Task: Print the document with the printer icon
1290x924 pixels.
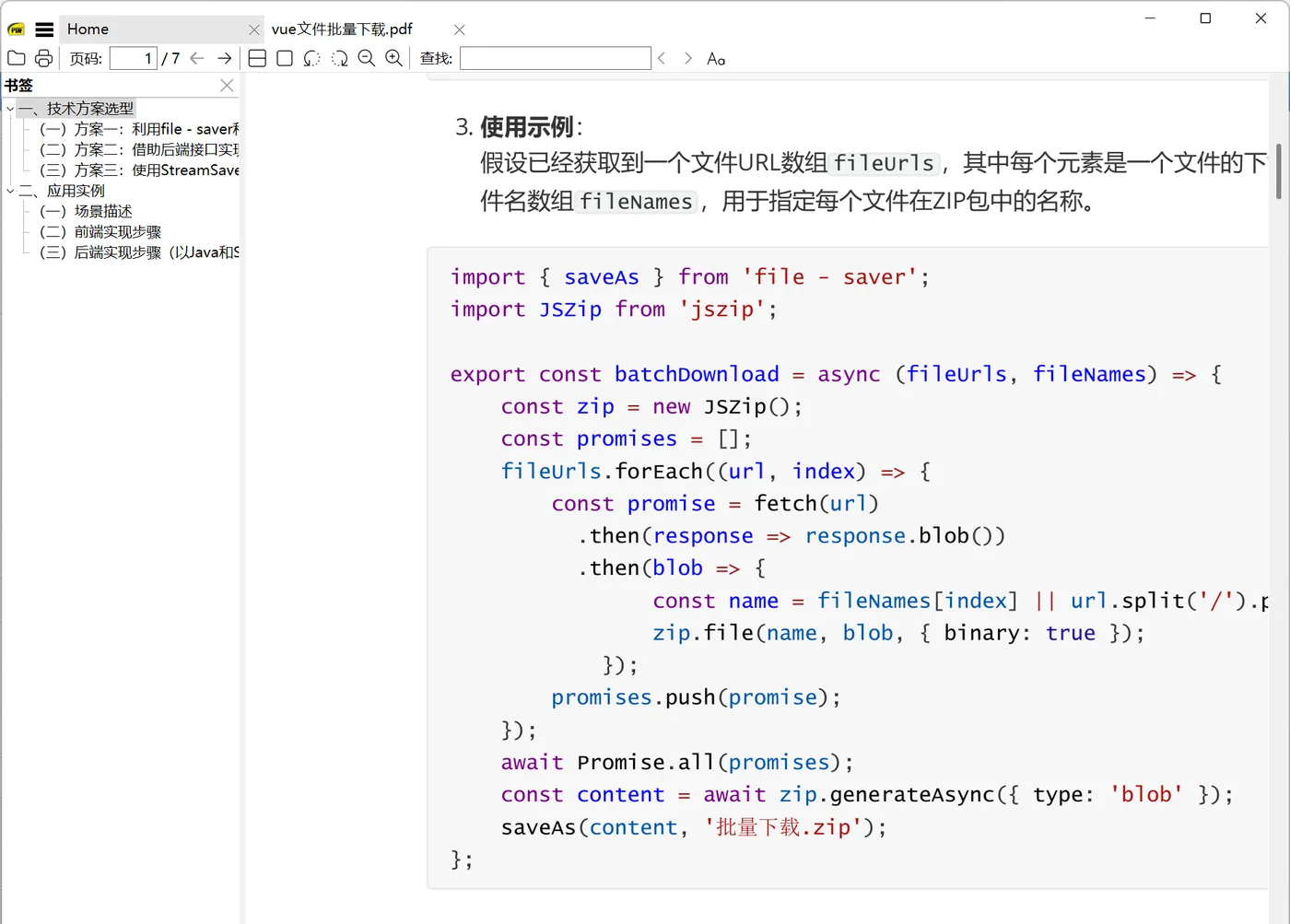Action: (x=43, y=58)
